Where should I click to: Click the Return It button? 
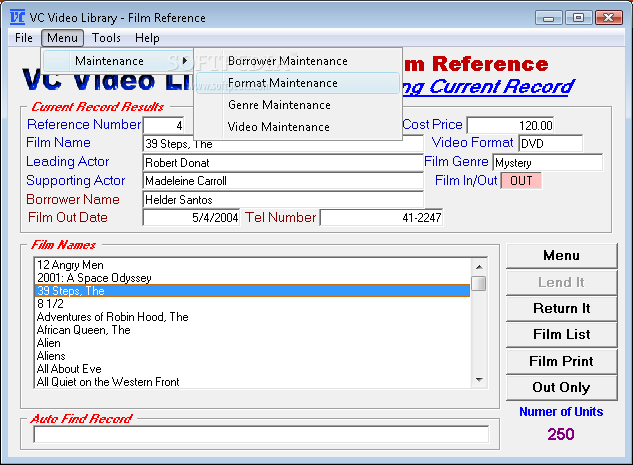pos(562,308)
